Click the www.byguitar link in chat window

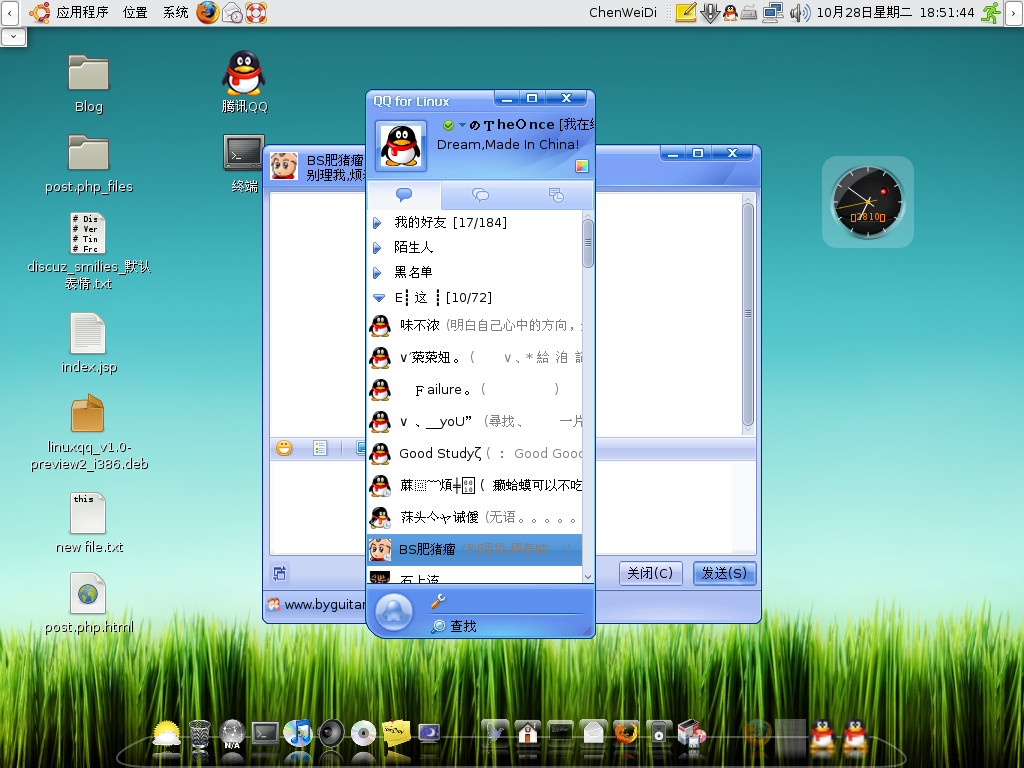(x=324, y=605)
